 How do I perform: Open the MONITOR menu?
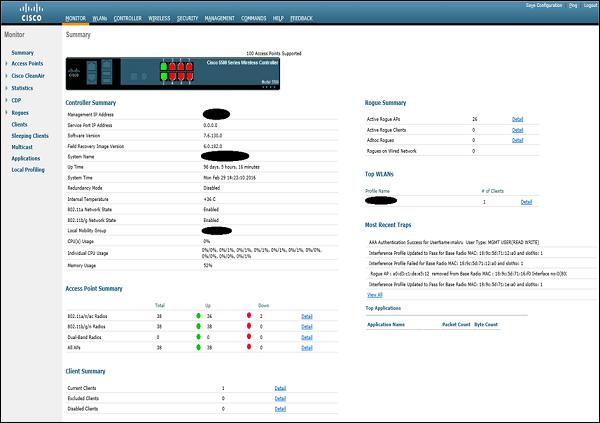click(75, 18)
